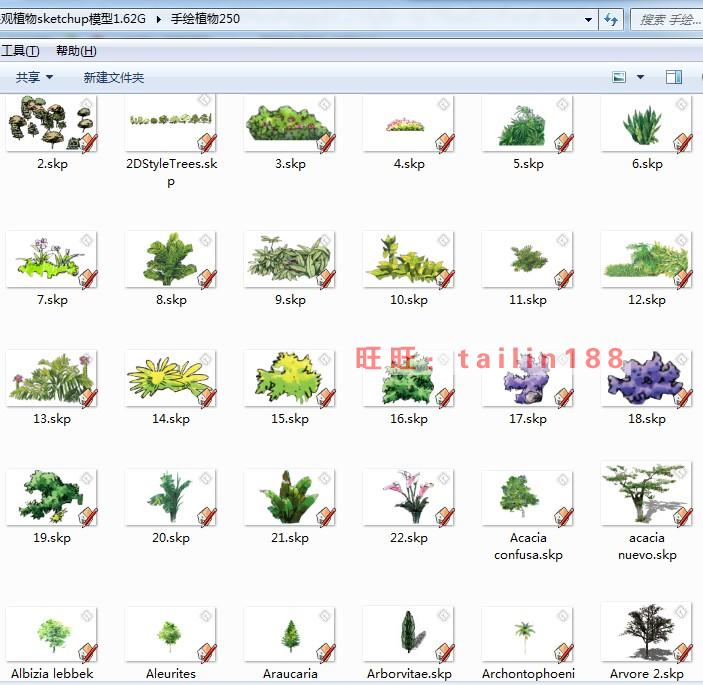Select the 2.skp file thumbnail
The width and height of the screenshot is (703, 685).
tap(52, 123)
